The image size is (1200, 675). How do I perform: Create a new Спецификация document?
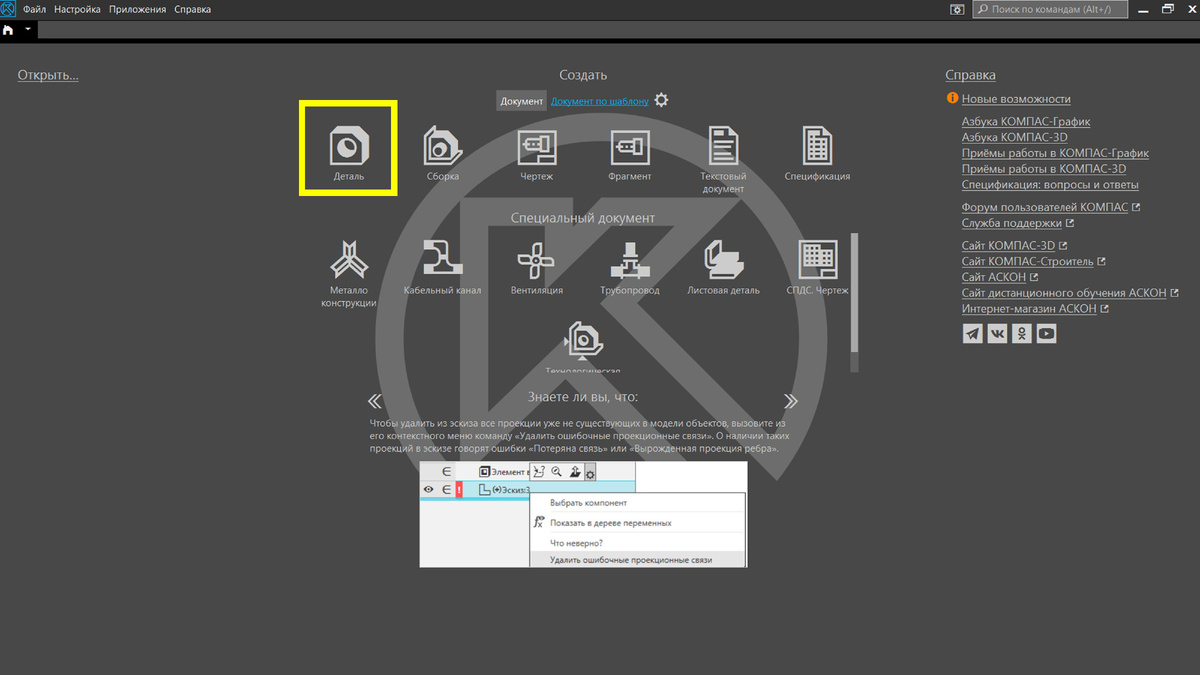817,153
